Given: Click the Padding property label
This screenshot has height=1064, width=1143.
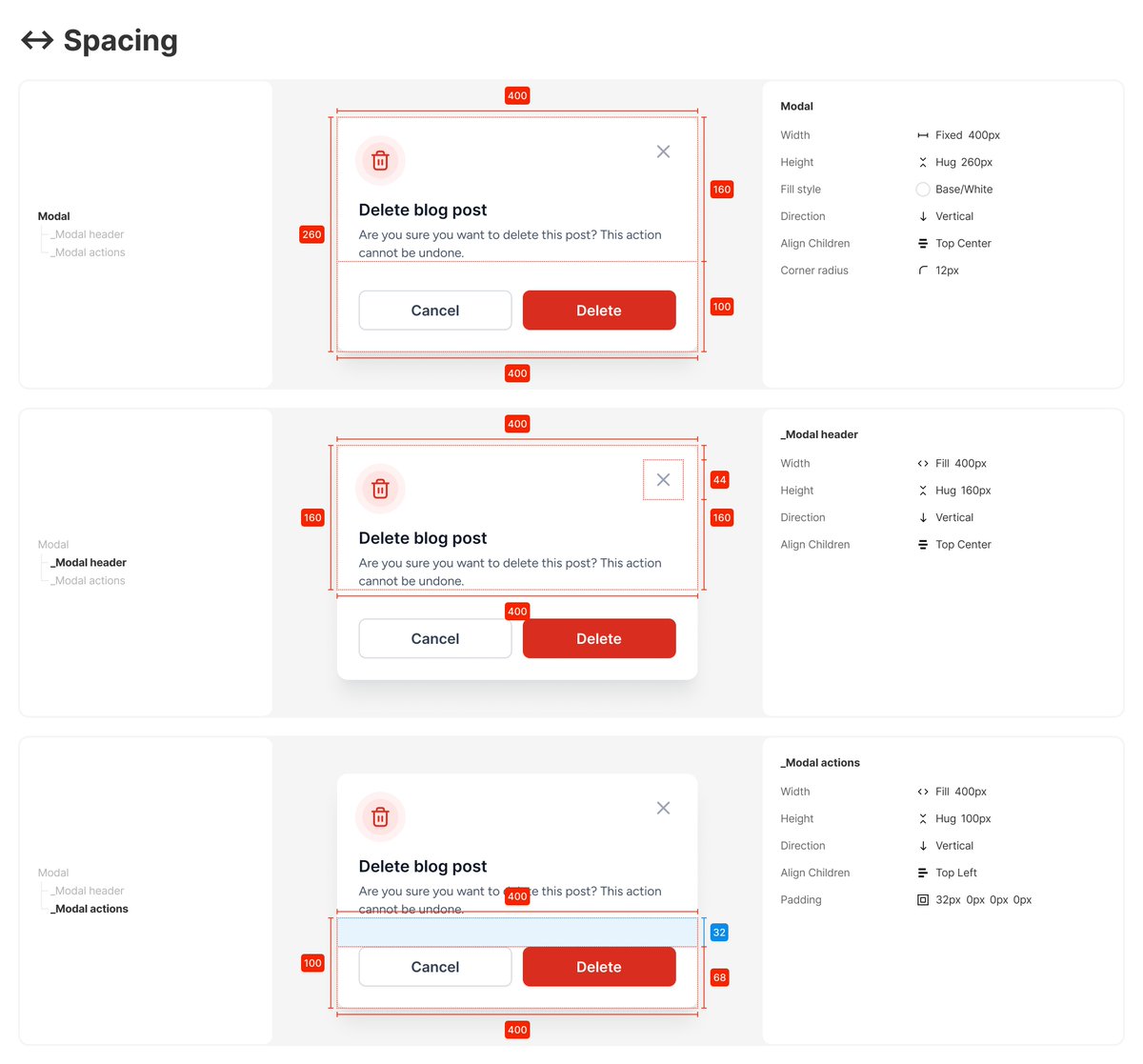Looking at the screenshot, I should 801,900.
